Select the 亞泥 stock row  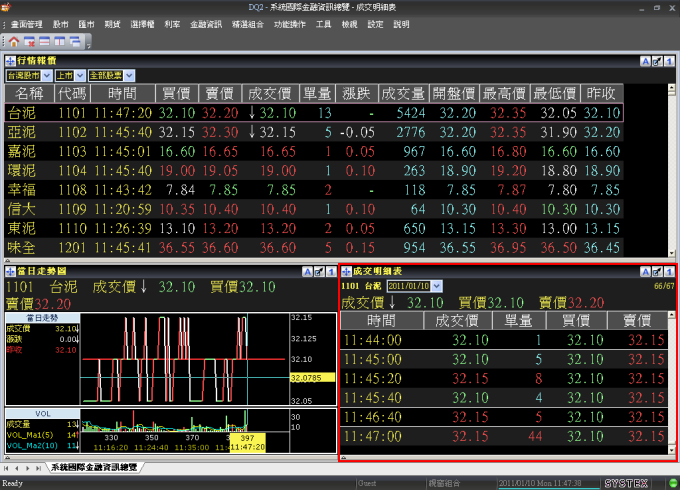314,132
